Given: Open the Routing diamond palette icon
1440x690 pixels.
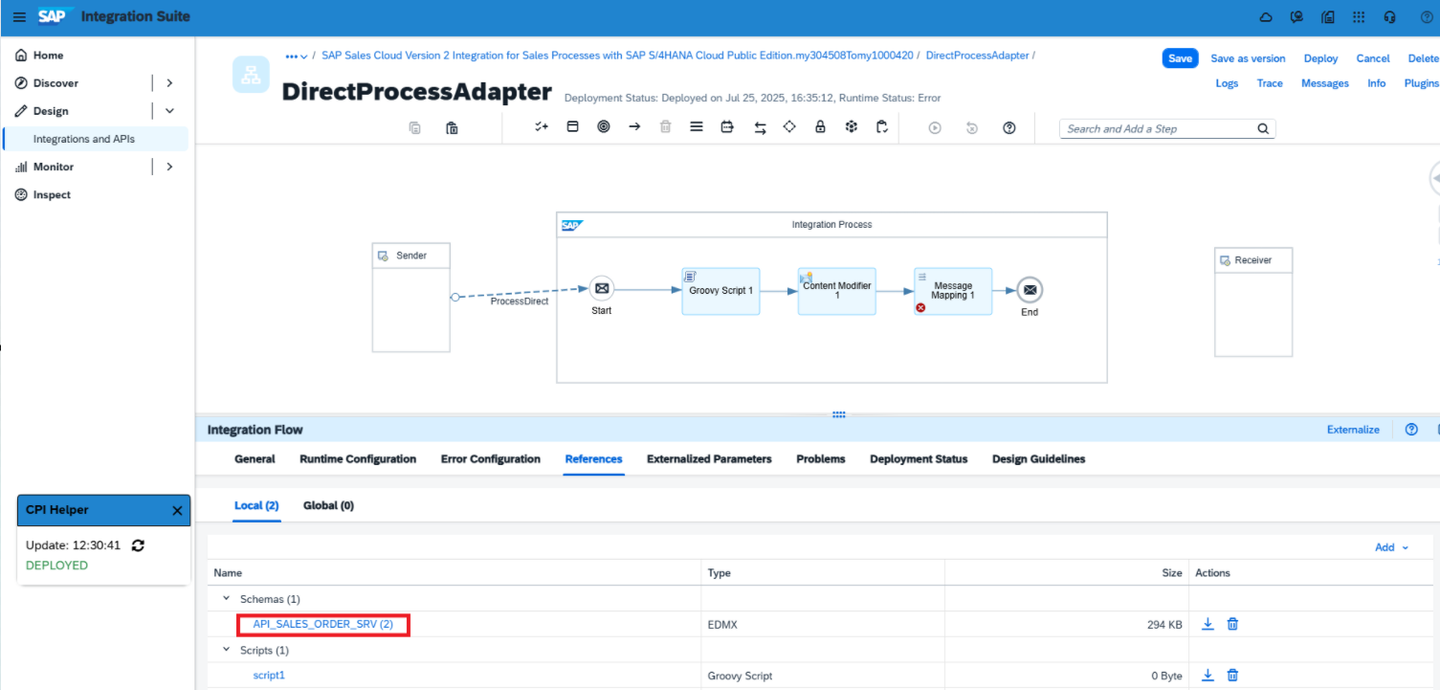Looking at the screenshot, I should point(789,127).
